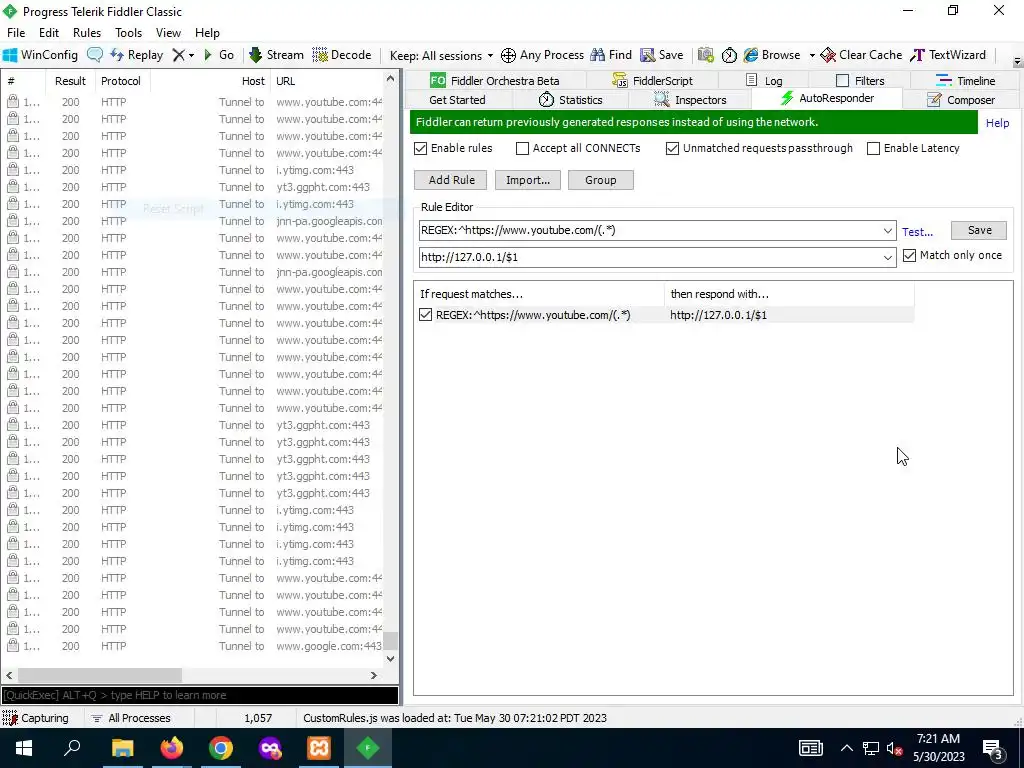This screenshot has height=768, width=1024.
Task: Show hidden system tray icons
Action: [x=846, y=748]
